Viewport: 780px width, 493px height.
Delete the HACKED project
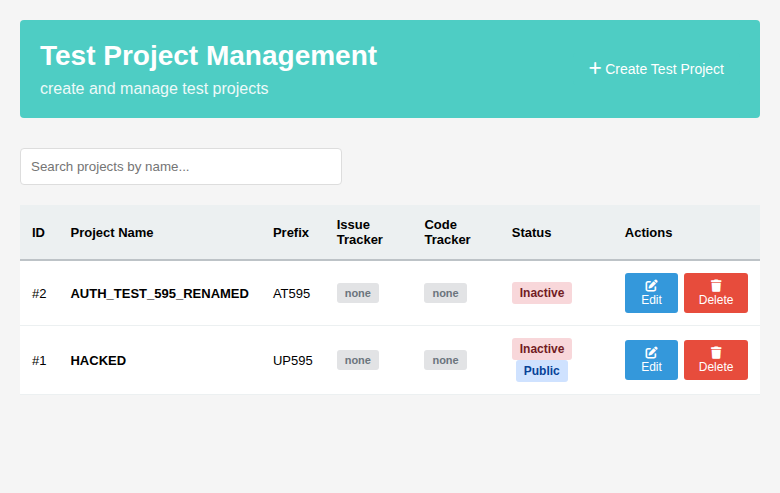(x=716, y=360)
